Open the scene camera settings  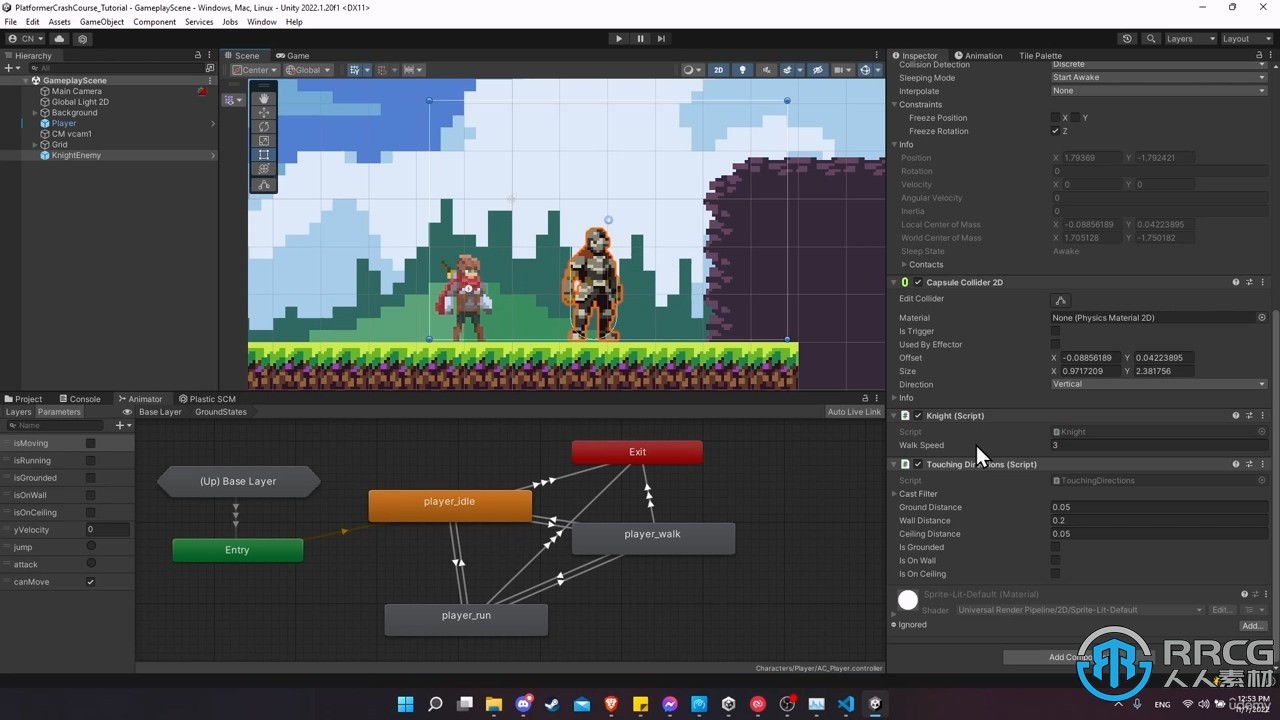[842, 70]
